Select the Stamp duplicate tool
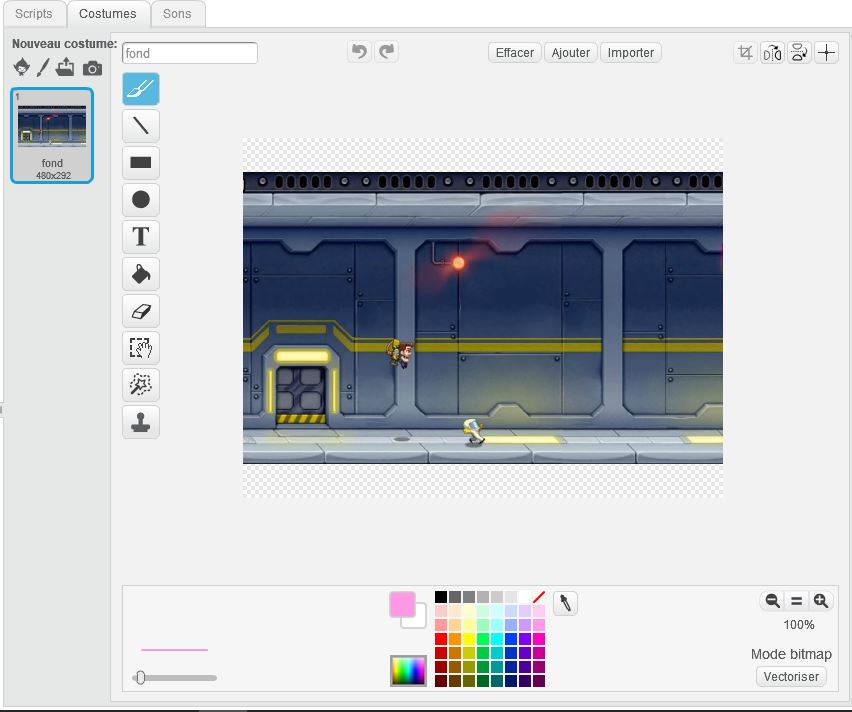Screen dimensions: 852x712 [x=141, y=421]
